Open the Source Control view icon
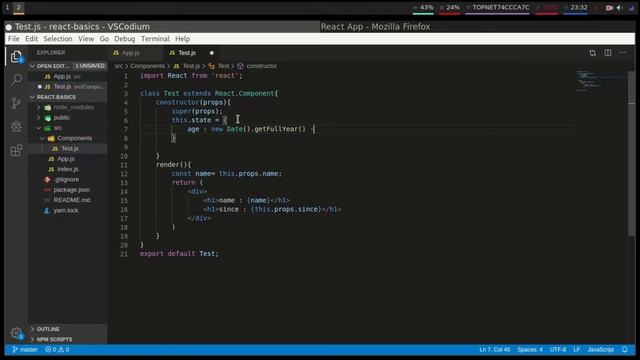The width and height of the screenshot is (640, 360). (16, 103)
